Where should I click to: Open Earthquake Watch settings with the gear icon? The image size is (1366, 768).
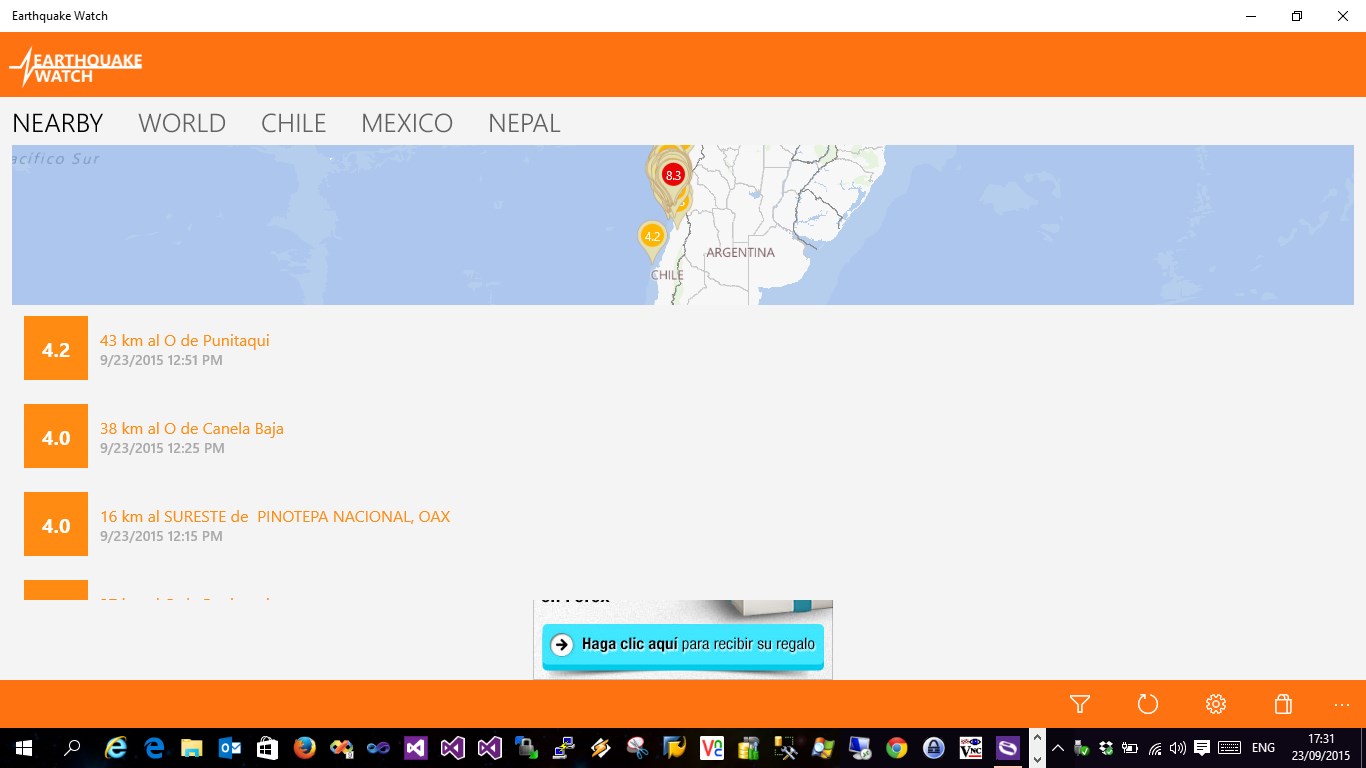pos(1215,704)
